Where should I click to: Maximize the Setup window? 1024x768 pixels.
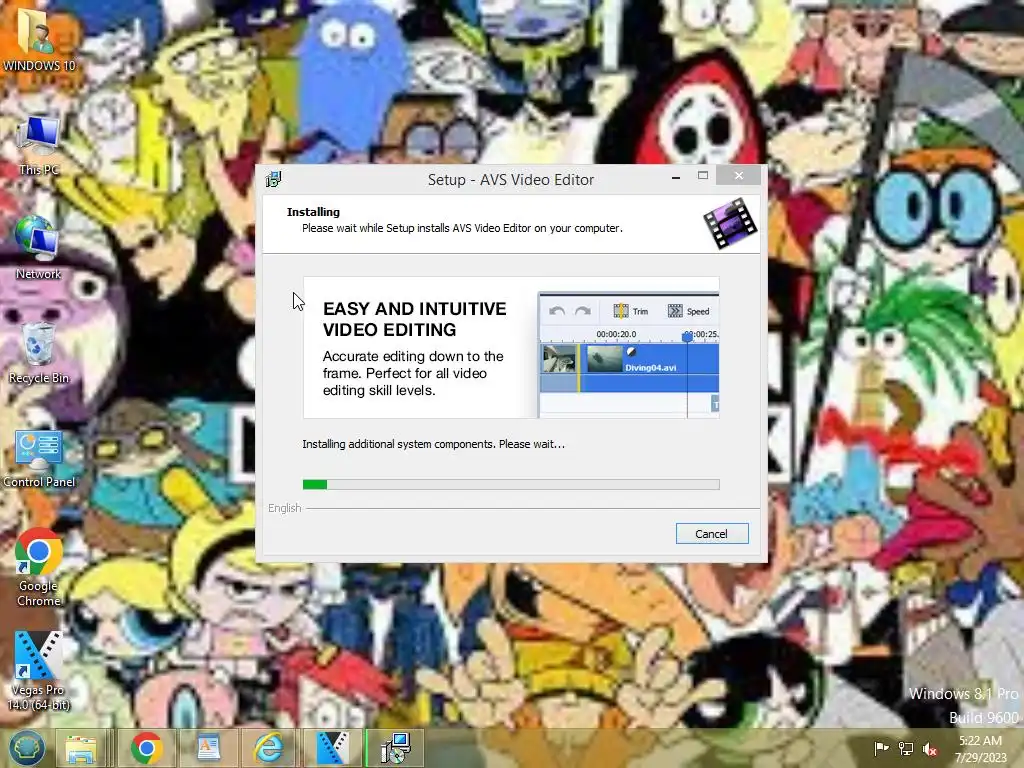click(703, 176)
